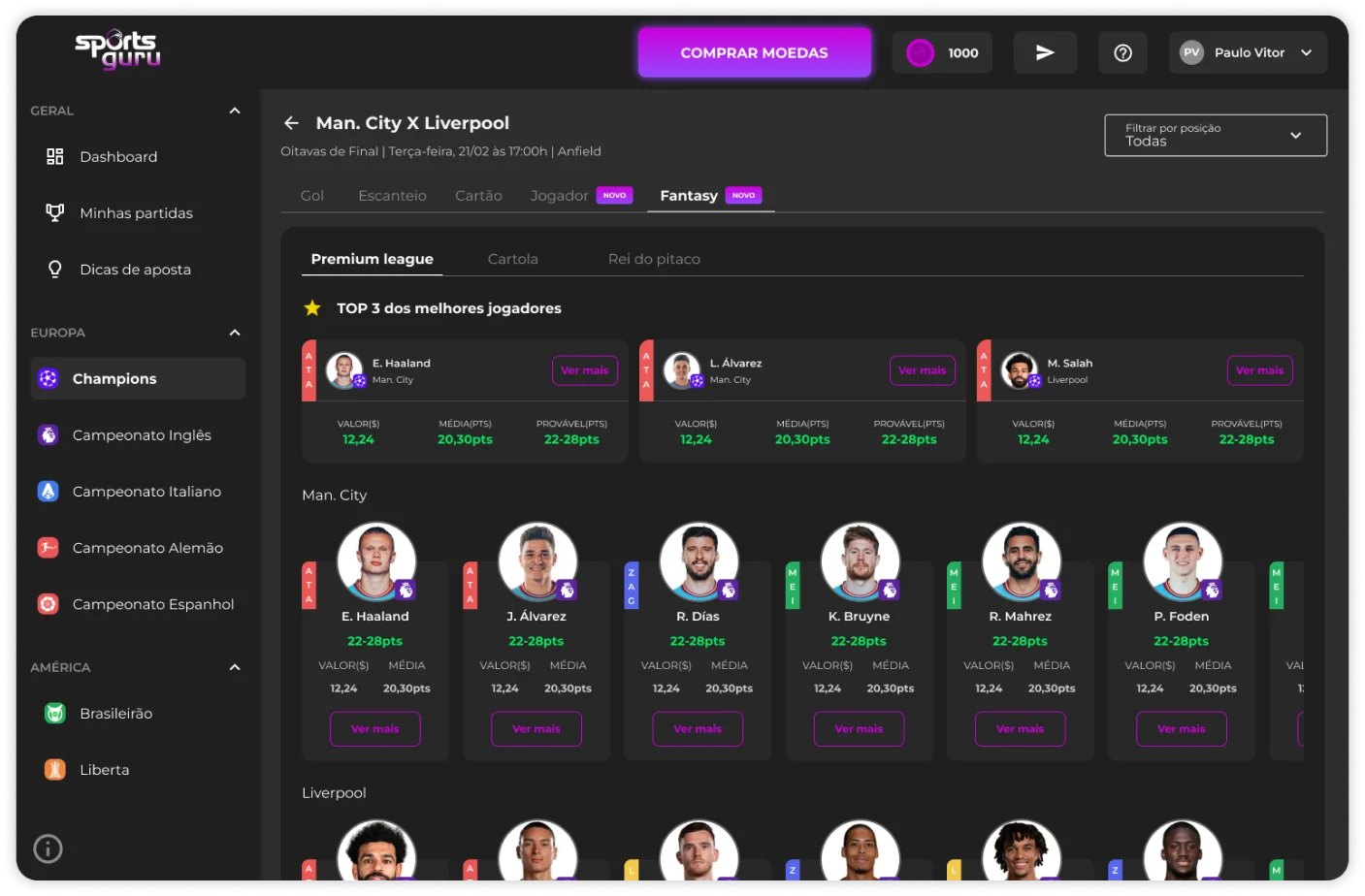Click R. Mahrez player photo
Screen dimensions: 1365x896
(1021, 561)
